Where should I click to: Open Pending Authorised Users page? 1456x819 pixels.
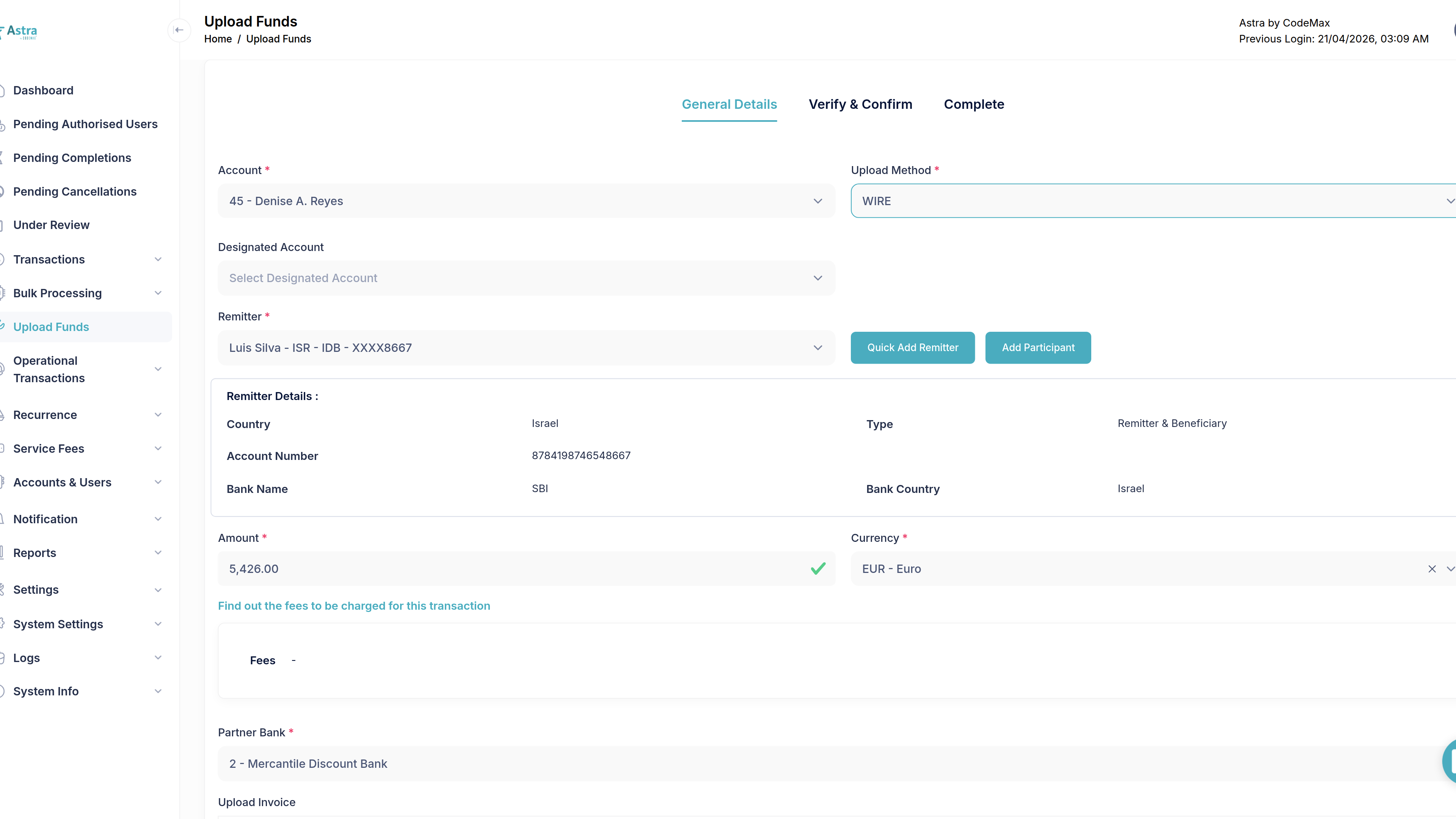point(85,124)
